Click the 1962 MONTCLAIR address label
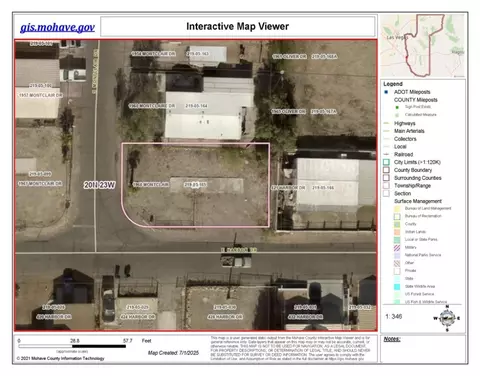 151,184
